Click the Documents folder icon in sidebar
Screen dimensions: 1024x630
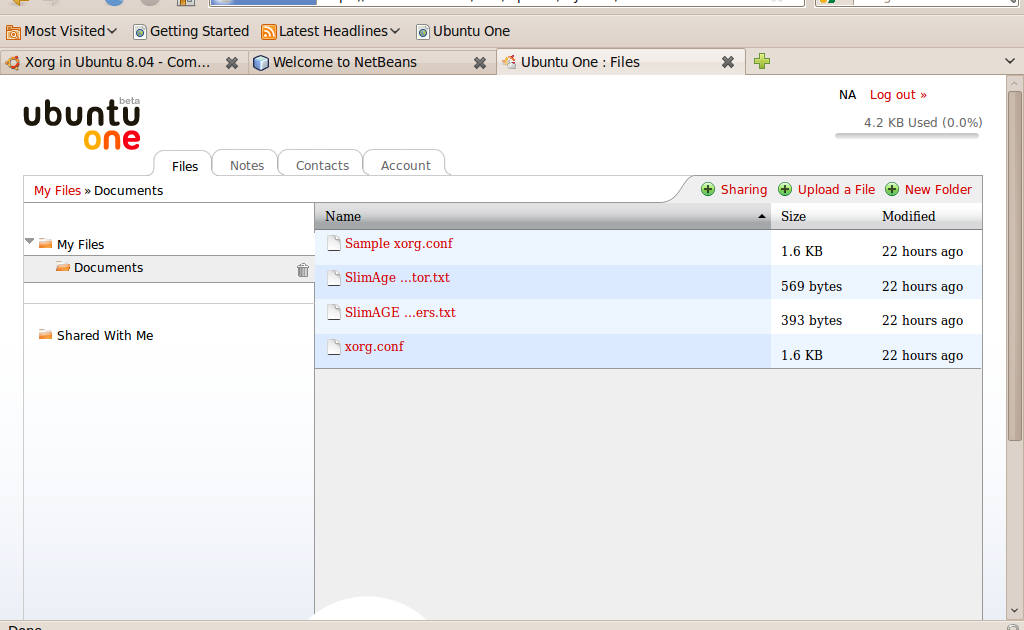click(63, 266)
